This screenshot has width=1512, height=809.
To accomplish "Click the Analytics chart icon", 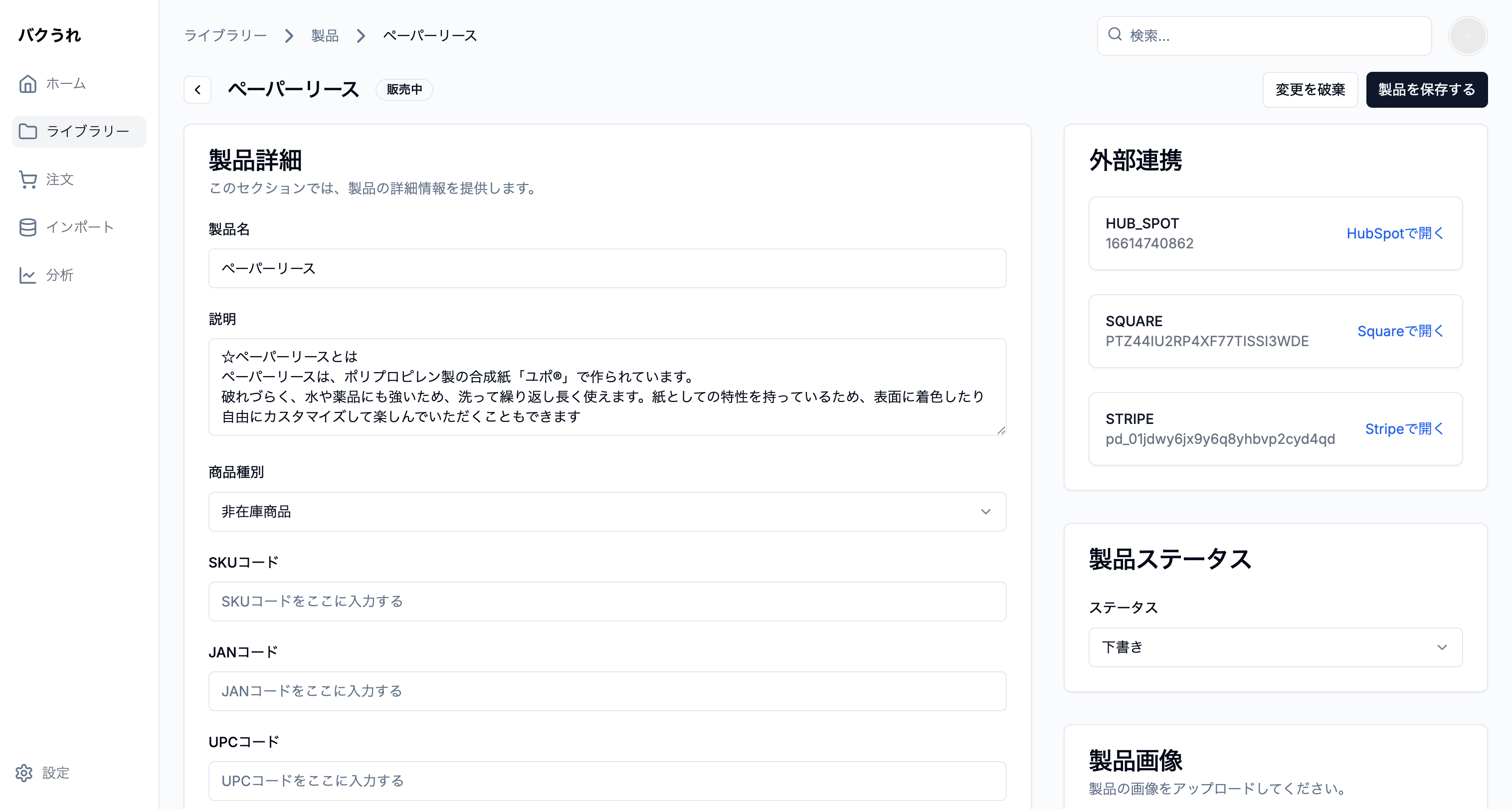I will click(x=27, y=275).
